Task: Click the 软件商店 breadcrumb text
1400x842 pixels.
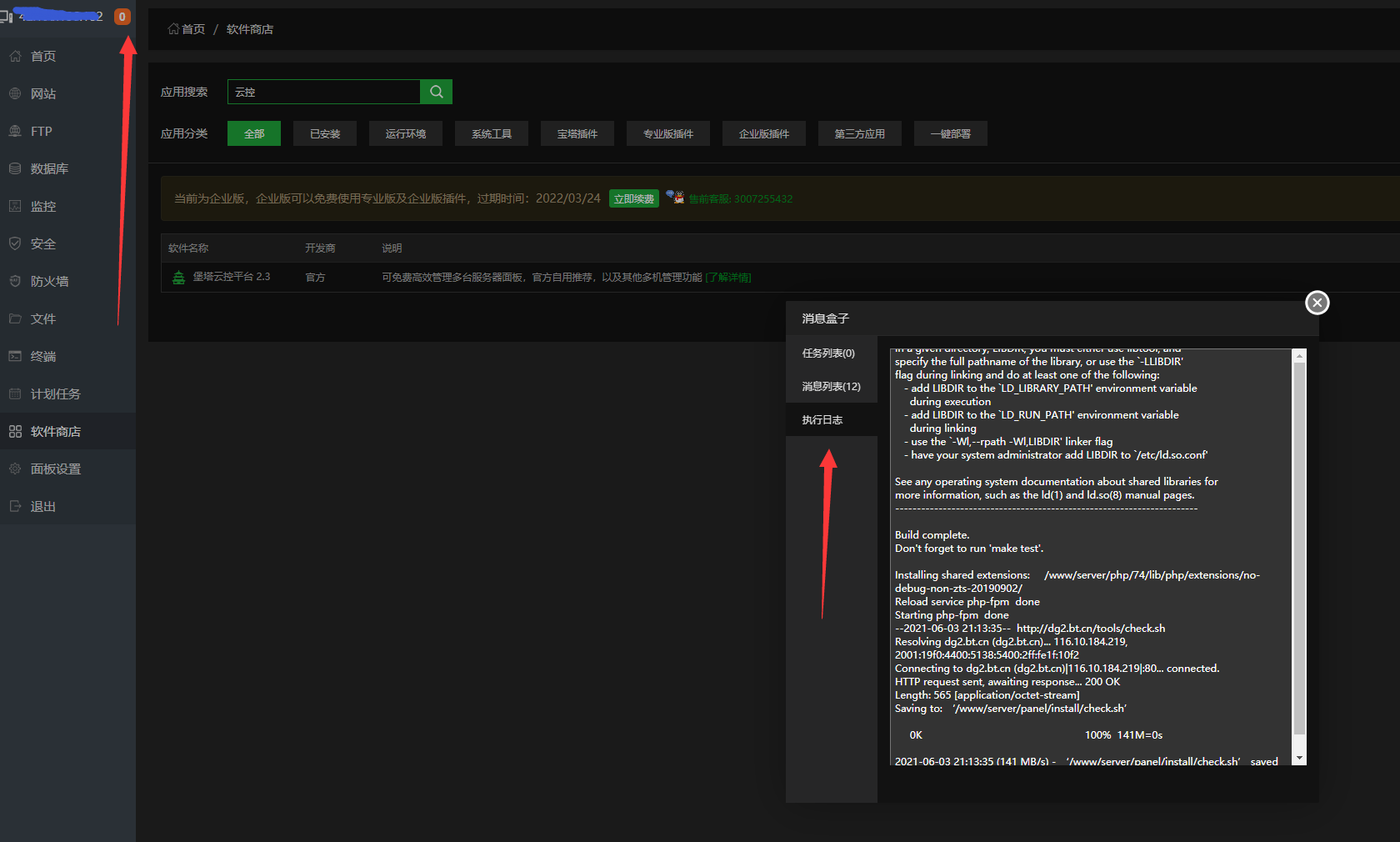Action: tap(250, 29)
